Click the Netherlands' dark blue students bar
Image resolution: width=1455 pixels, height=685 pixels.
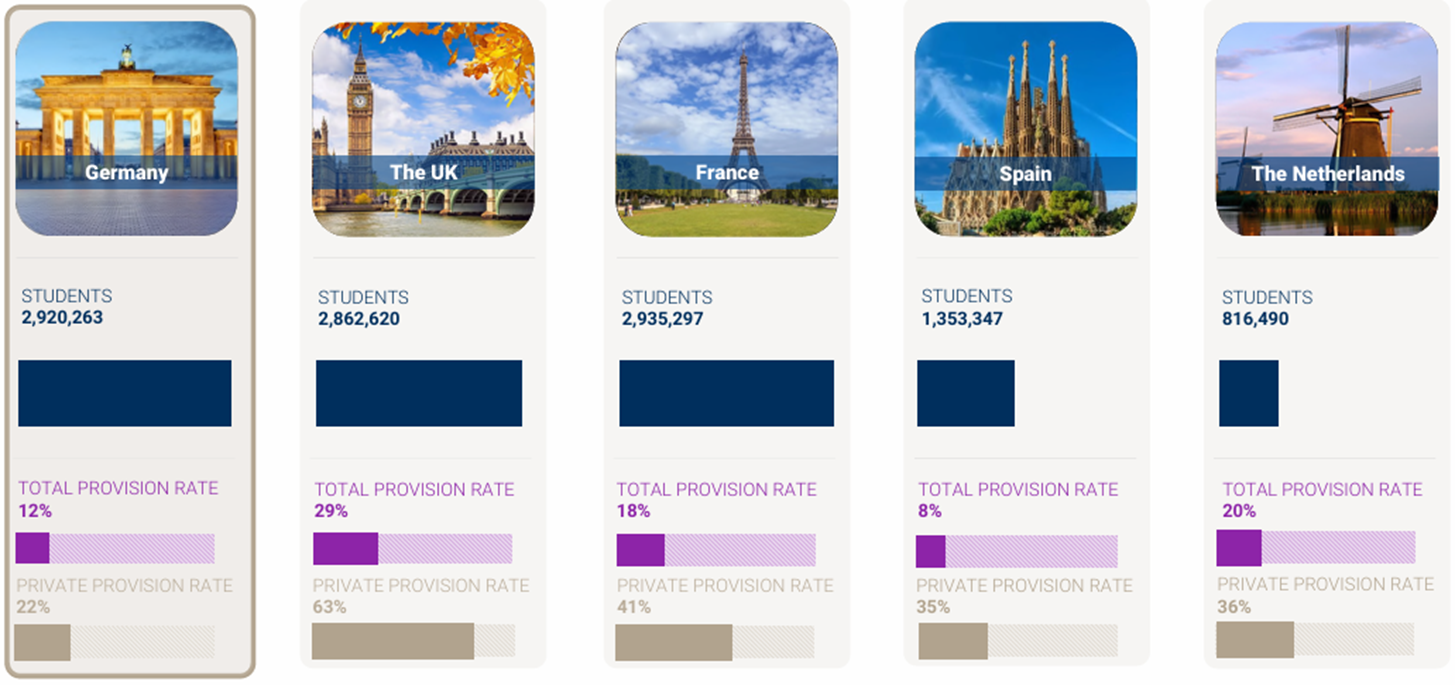(1249, 393)
